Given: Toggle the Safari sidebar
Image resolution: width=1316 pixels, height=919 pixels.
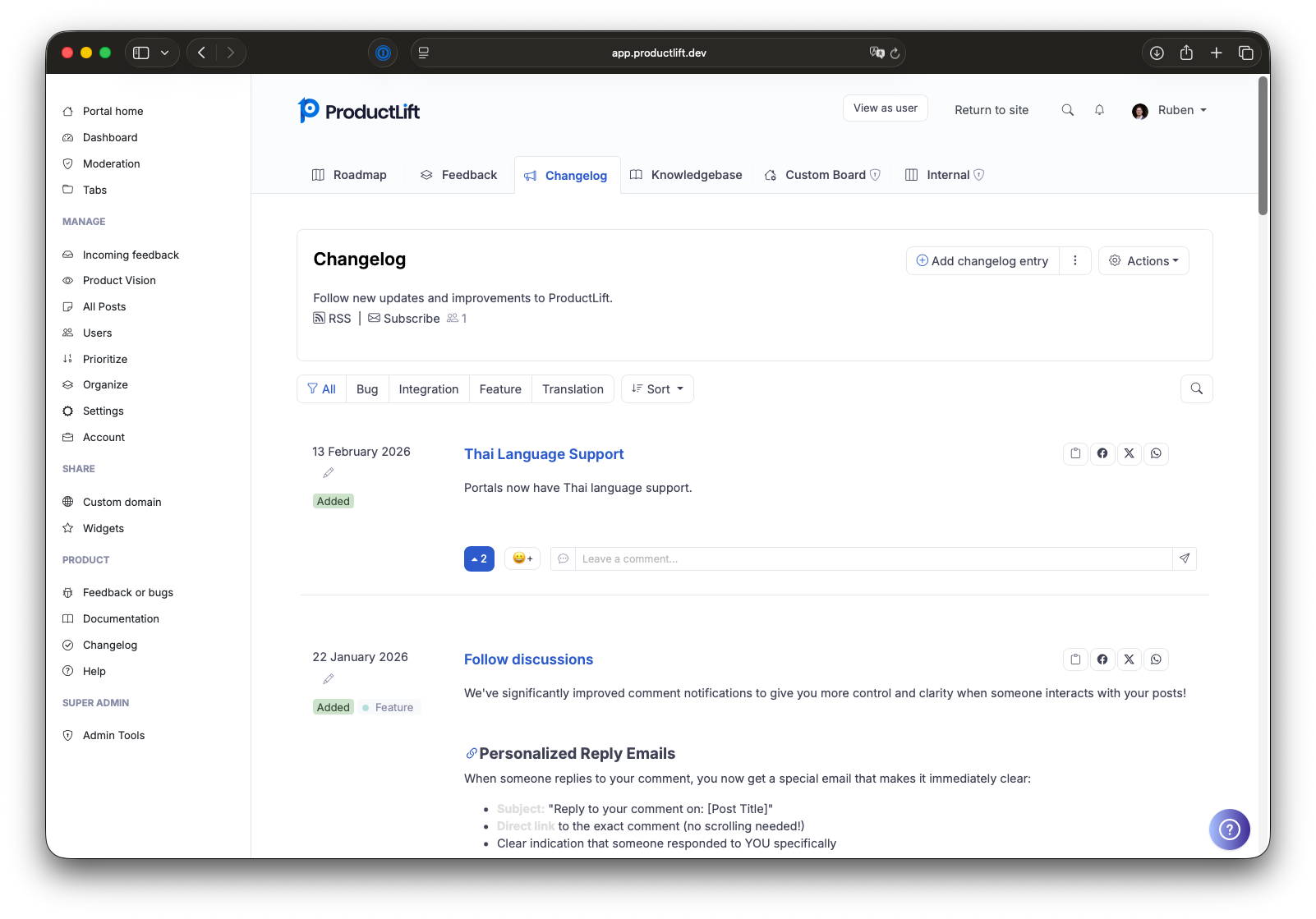Looking at the screenshot, I should pyautogui.click(x=141, y=53).
